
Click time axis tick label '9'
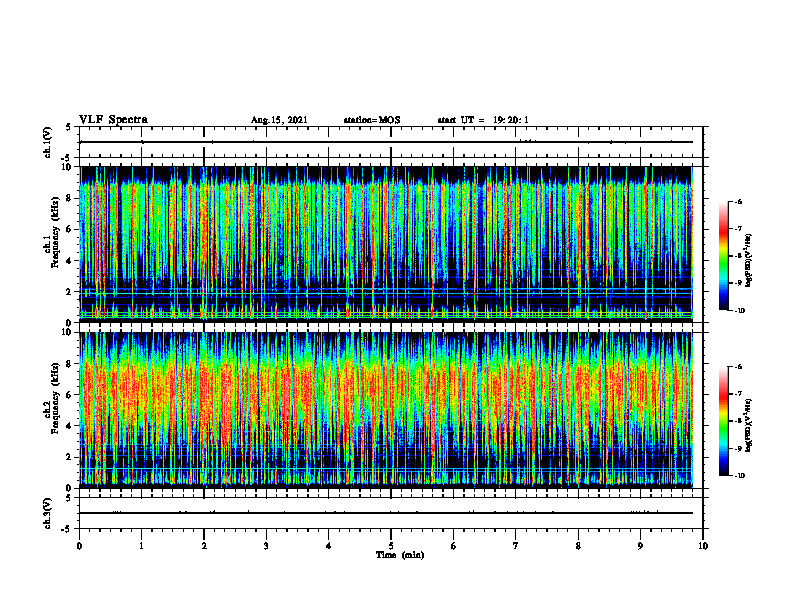[640, 546]
